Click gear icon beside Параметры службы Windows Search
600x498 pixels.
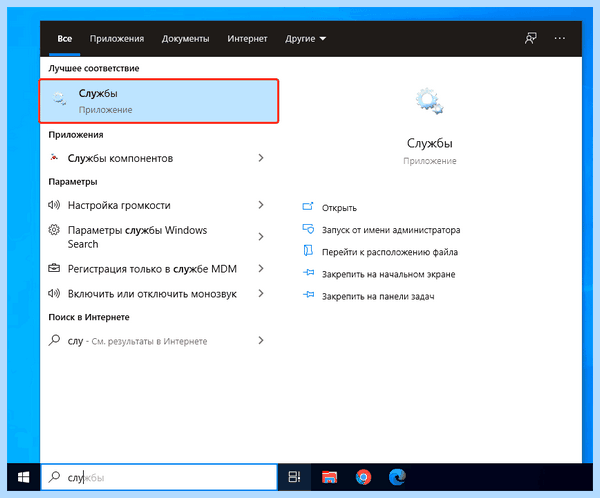click(54, 230)
